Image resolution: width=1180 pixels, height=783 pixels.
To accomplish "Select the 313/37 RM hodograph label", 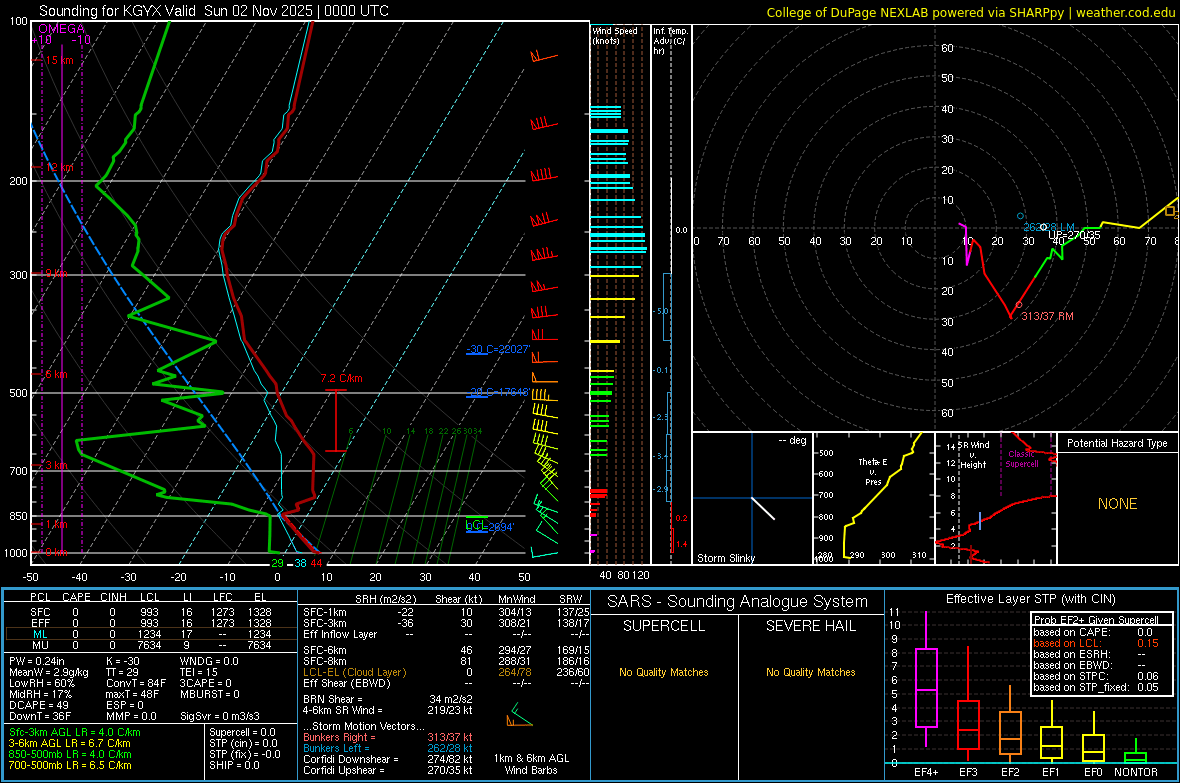I will pyautogui.click(x=1047, y=316).
